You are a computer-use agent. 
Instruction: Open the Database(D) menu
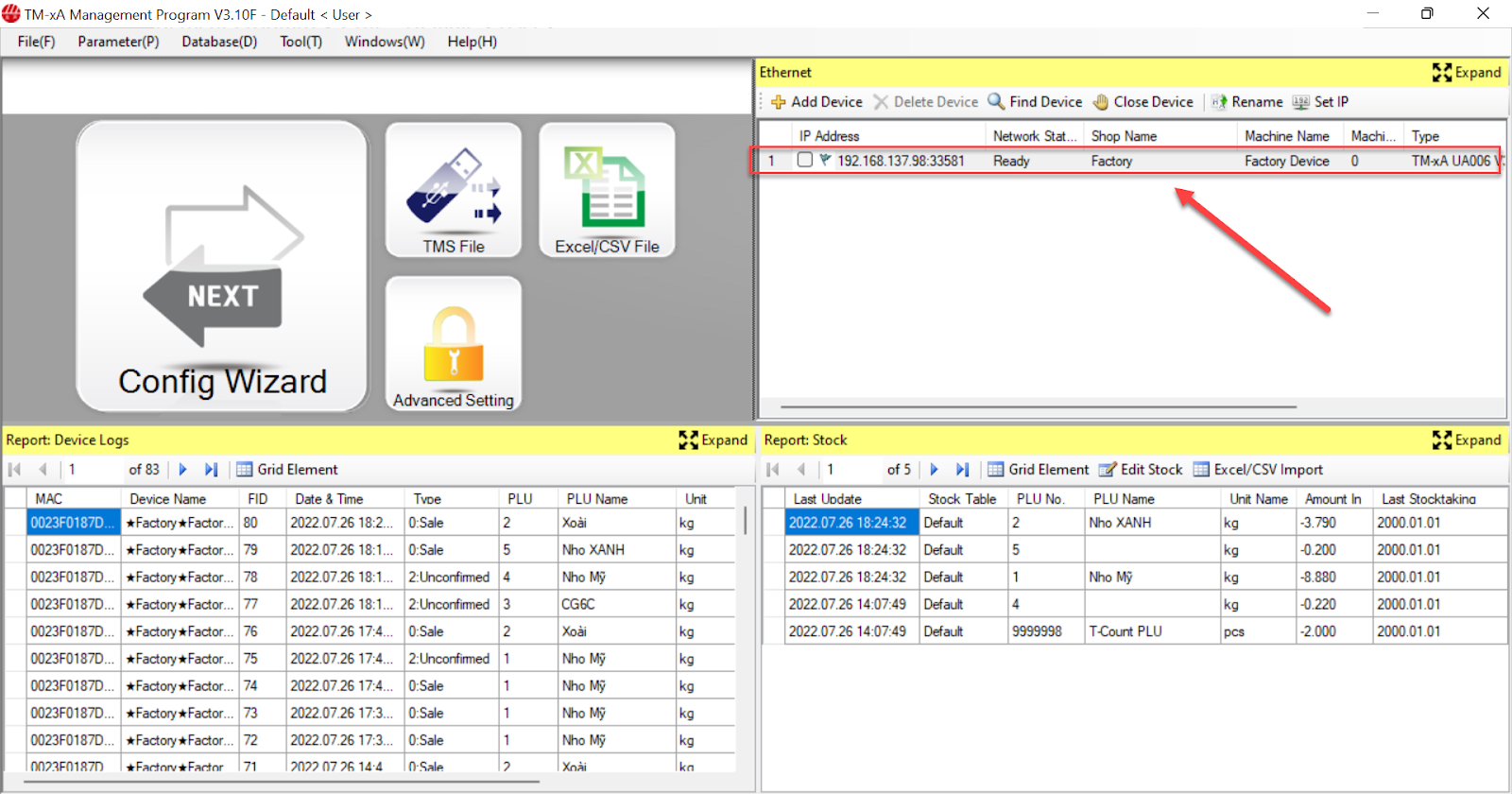[x=219, y=42]
